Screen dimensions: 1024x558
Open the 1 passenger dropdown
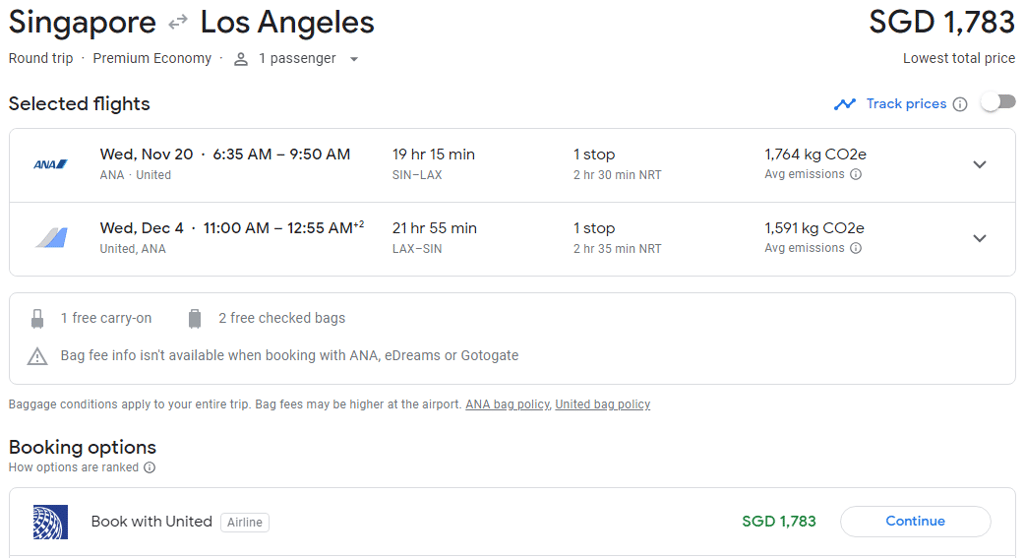(297, 59)
